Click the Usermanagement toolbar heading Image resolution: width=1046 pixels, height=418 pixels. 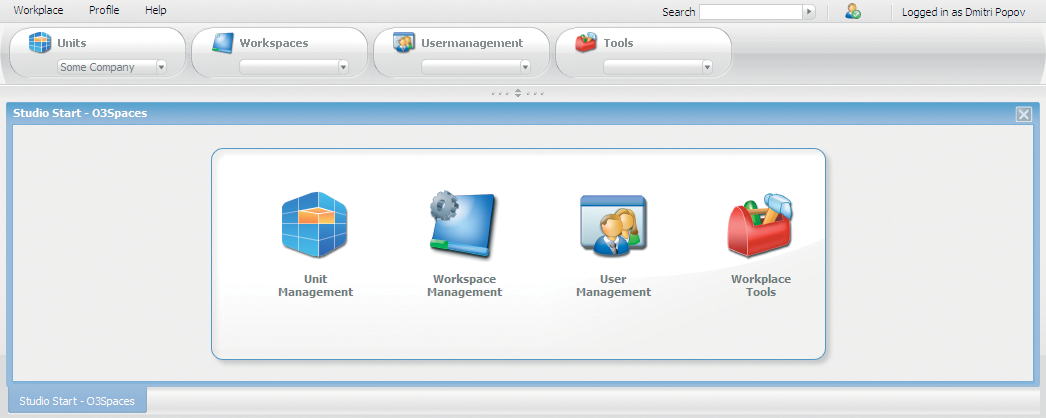pyautogui.click(x=472, y=43)
